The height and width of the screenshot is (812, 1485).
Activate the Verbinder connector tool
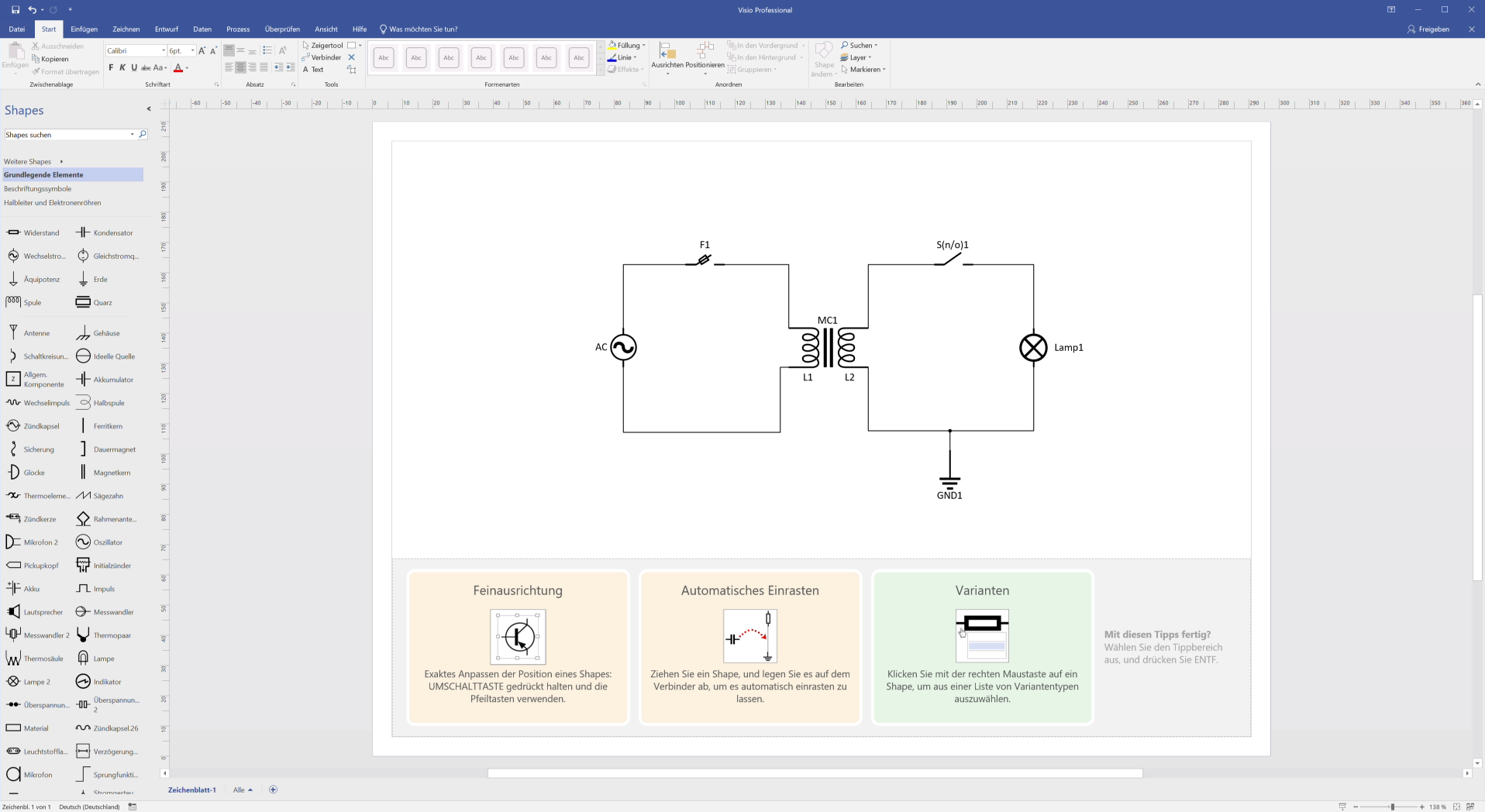point(322,57)
